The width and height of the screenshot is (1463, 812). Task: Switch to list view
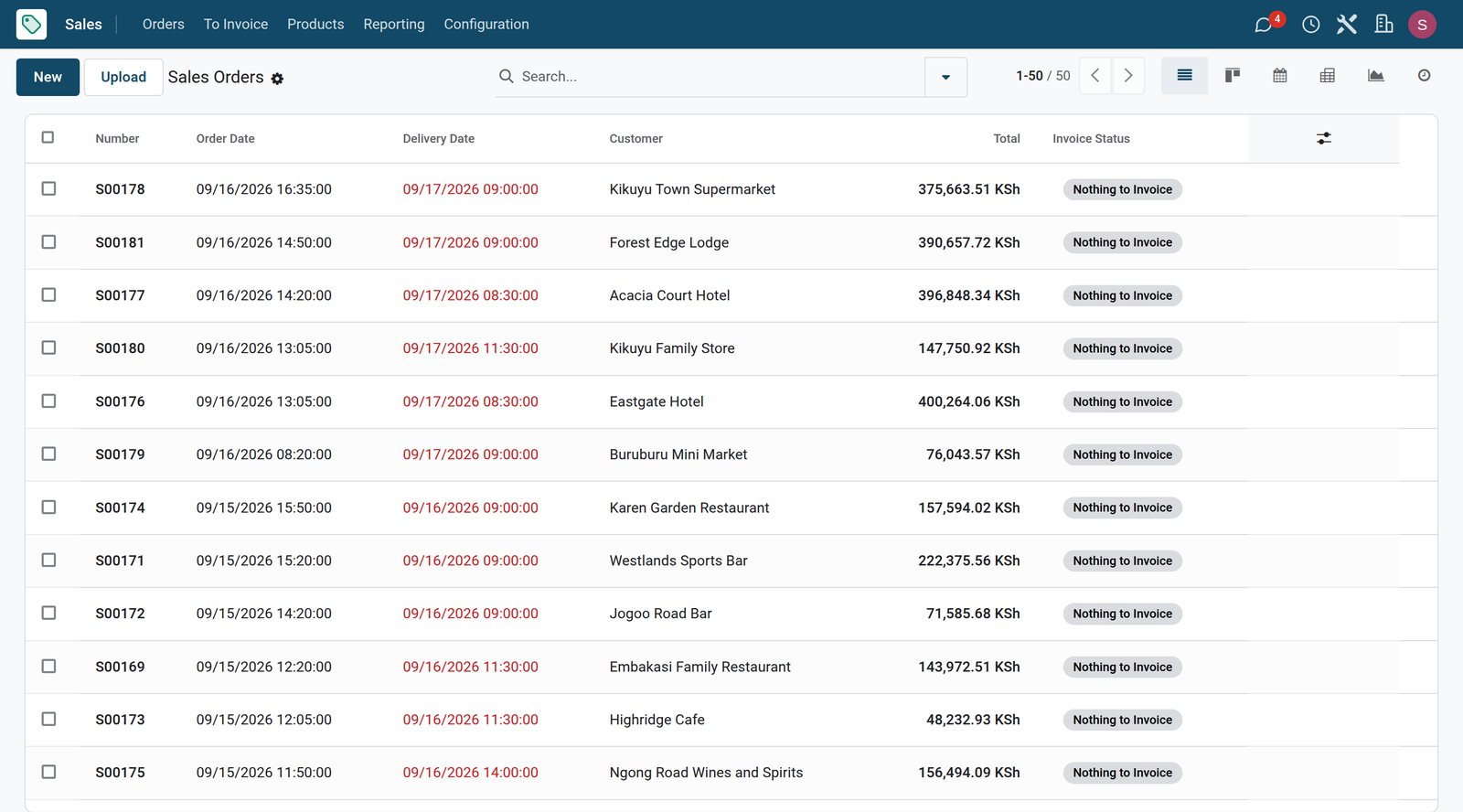pyautogui.click(x=1184, y=76)
